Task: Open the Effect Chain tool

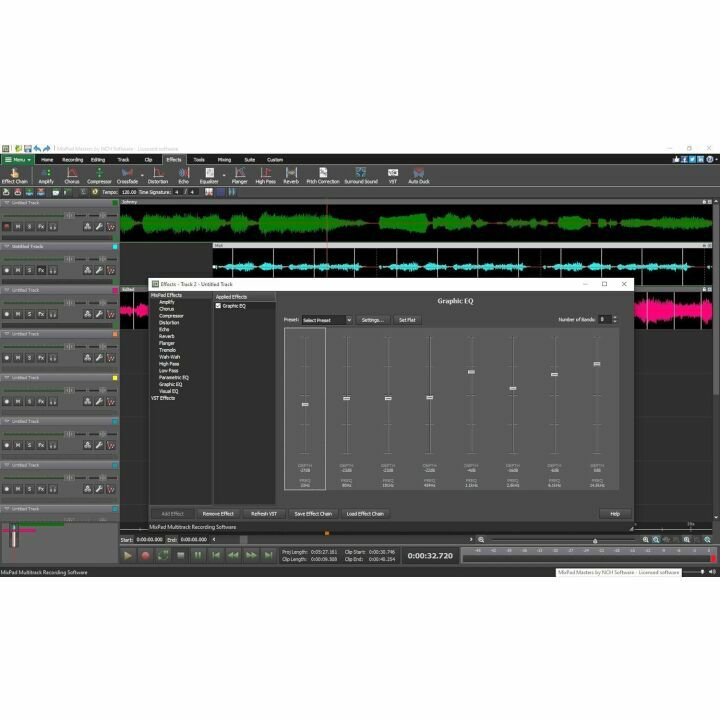Action: click(14, 175)
